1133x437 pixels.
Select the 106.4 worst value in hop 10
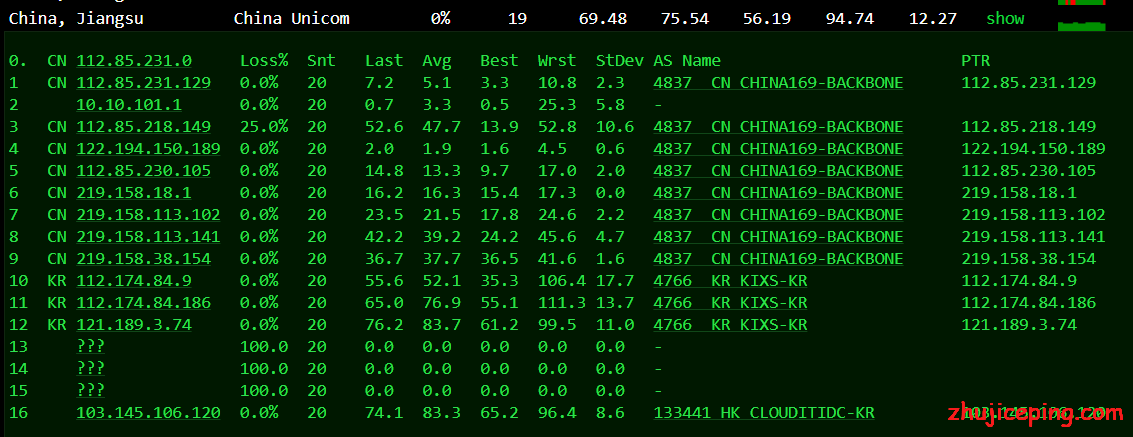pos(561,281)
